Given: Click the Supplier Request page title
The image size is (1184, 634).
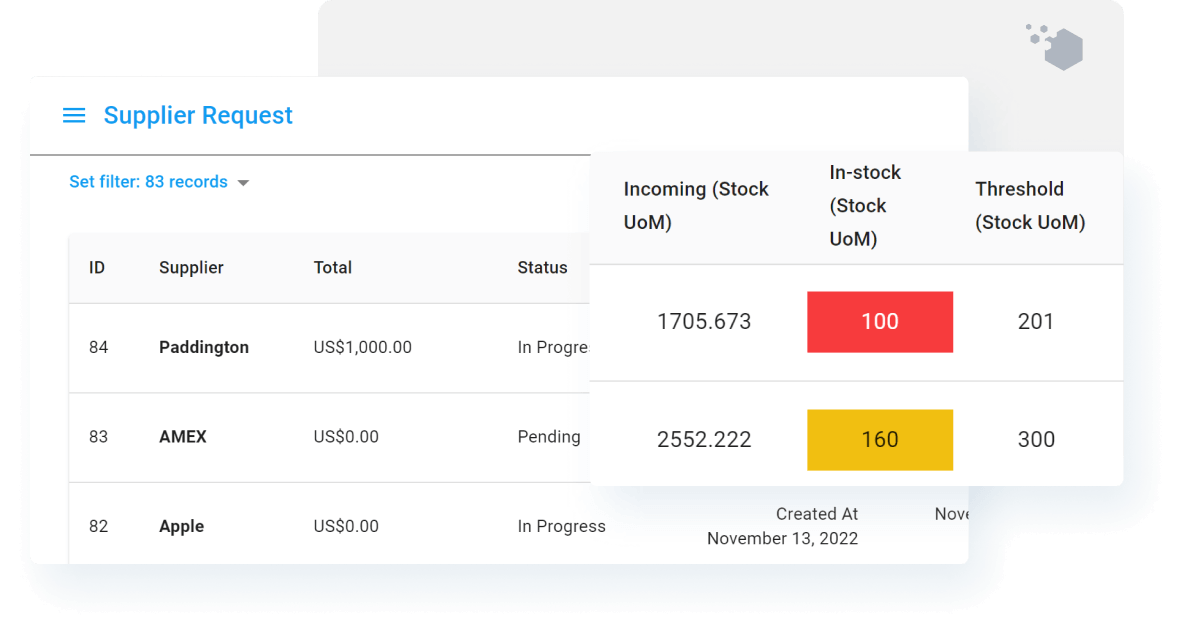Looking at the screenshot, I should [198, 116].
